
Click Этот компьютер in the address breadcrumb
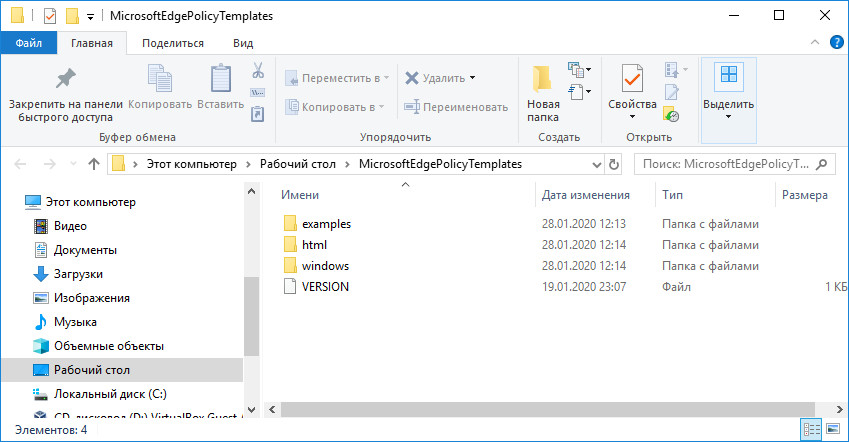[x=192, y=164]
